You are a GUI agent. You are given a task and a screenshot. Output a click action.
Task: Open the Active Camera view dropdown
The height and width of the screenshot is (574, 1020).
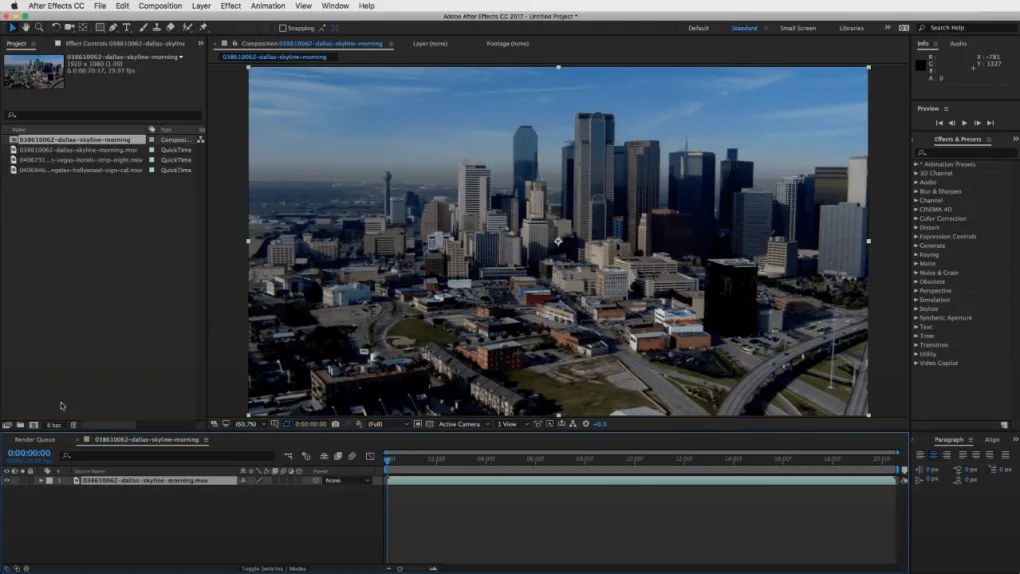tap(462, 424)
